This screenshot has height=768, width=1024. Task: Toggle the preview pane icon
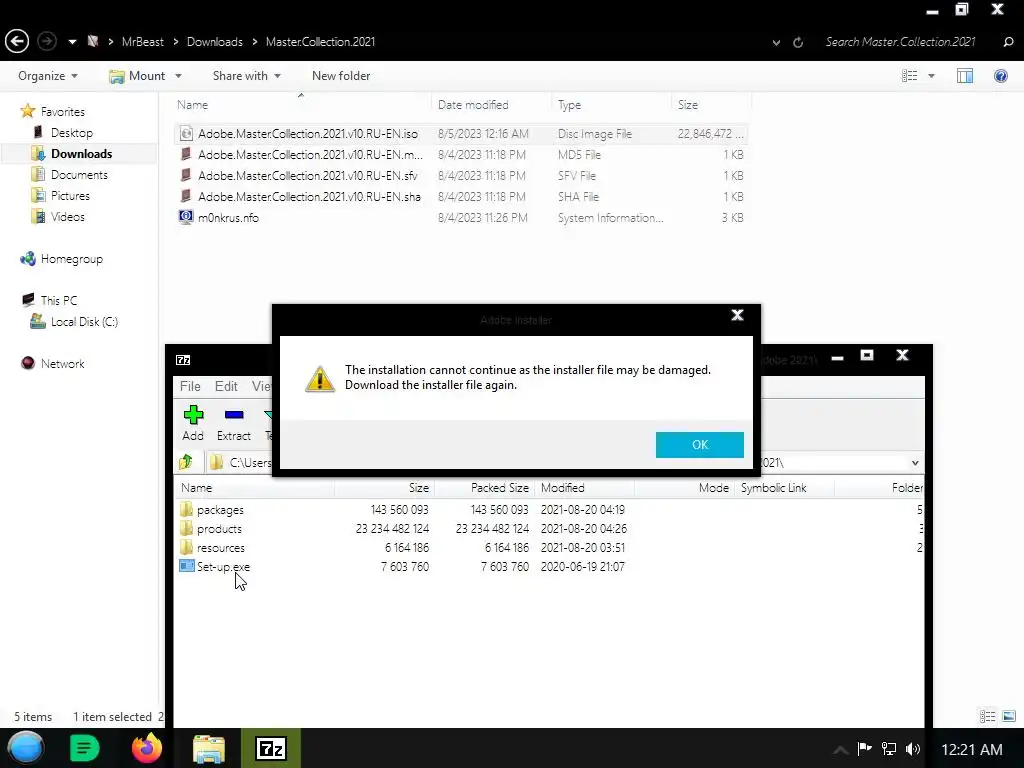pos(965,76)
